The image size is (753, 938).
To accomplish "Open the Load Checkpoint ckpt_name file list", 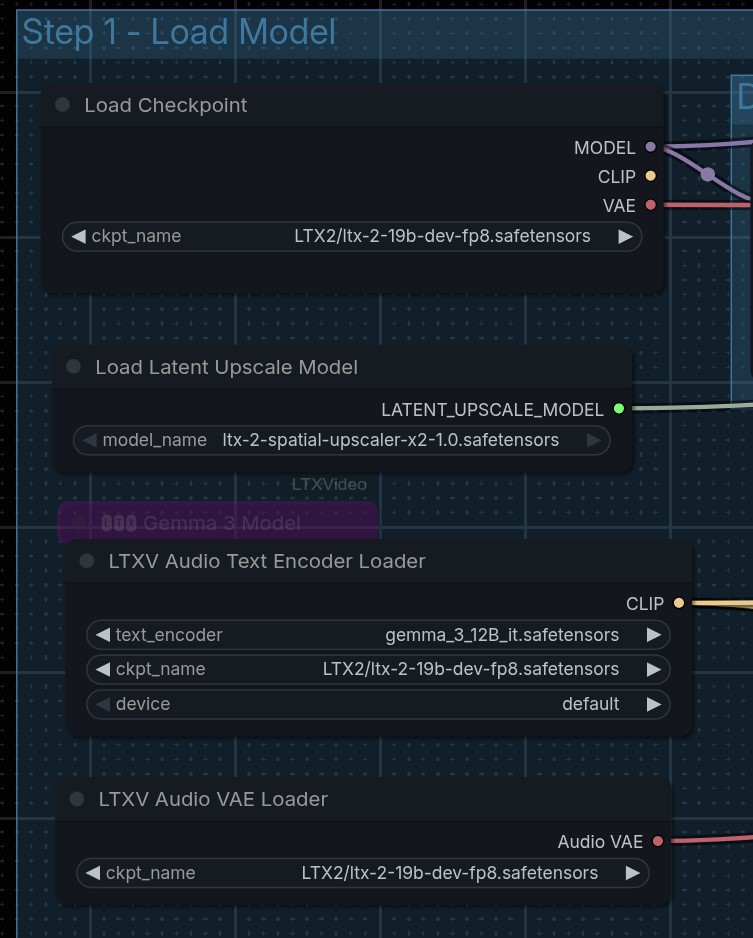I will tap(352, 236).
